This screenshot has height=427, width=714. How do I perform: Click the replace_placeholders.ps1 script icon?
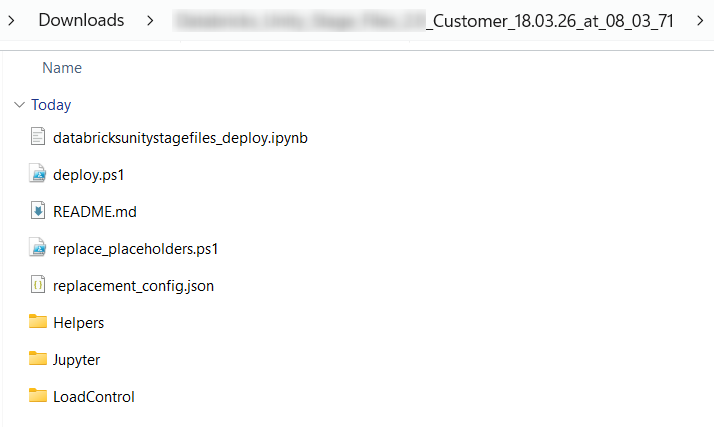coord(38,248)
